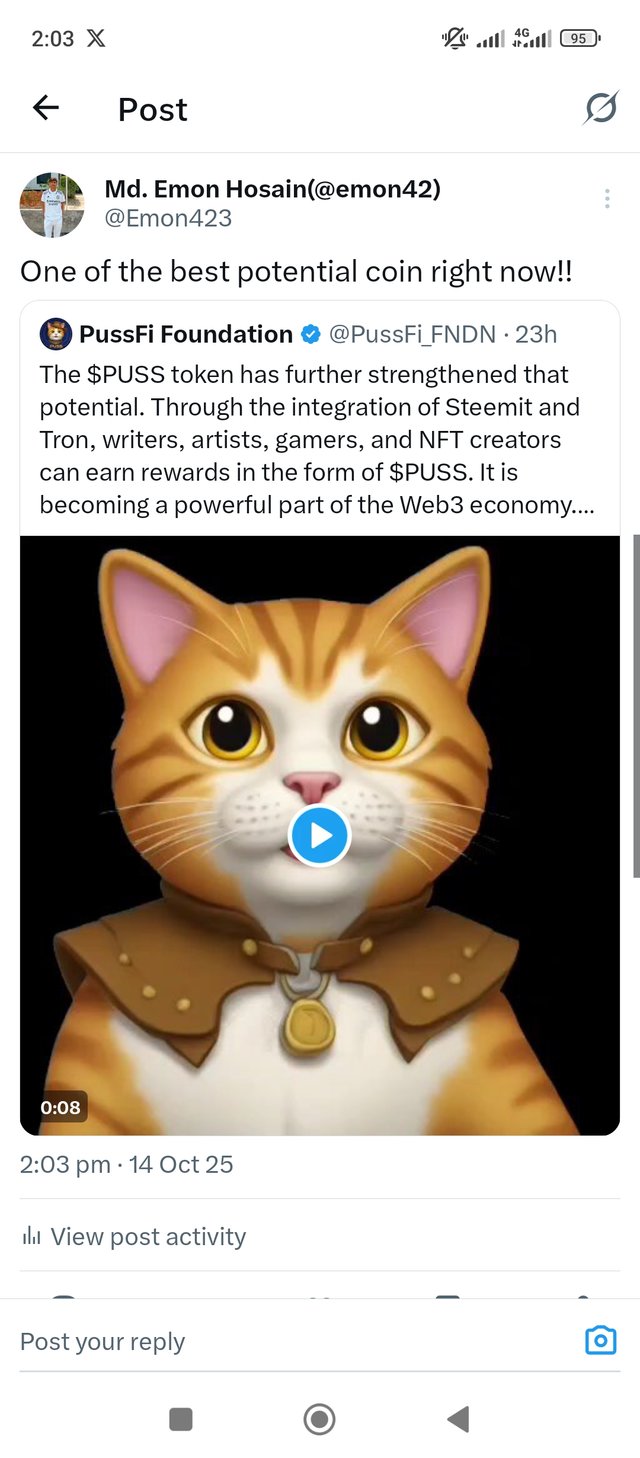Tap the PussFi Foundation avatar icon
This screenshot has width=640, height=1458.
pos(56,334)
